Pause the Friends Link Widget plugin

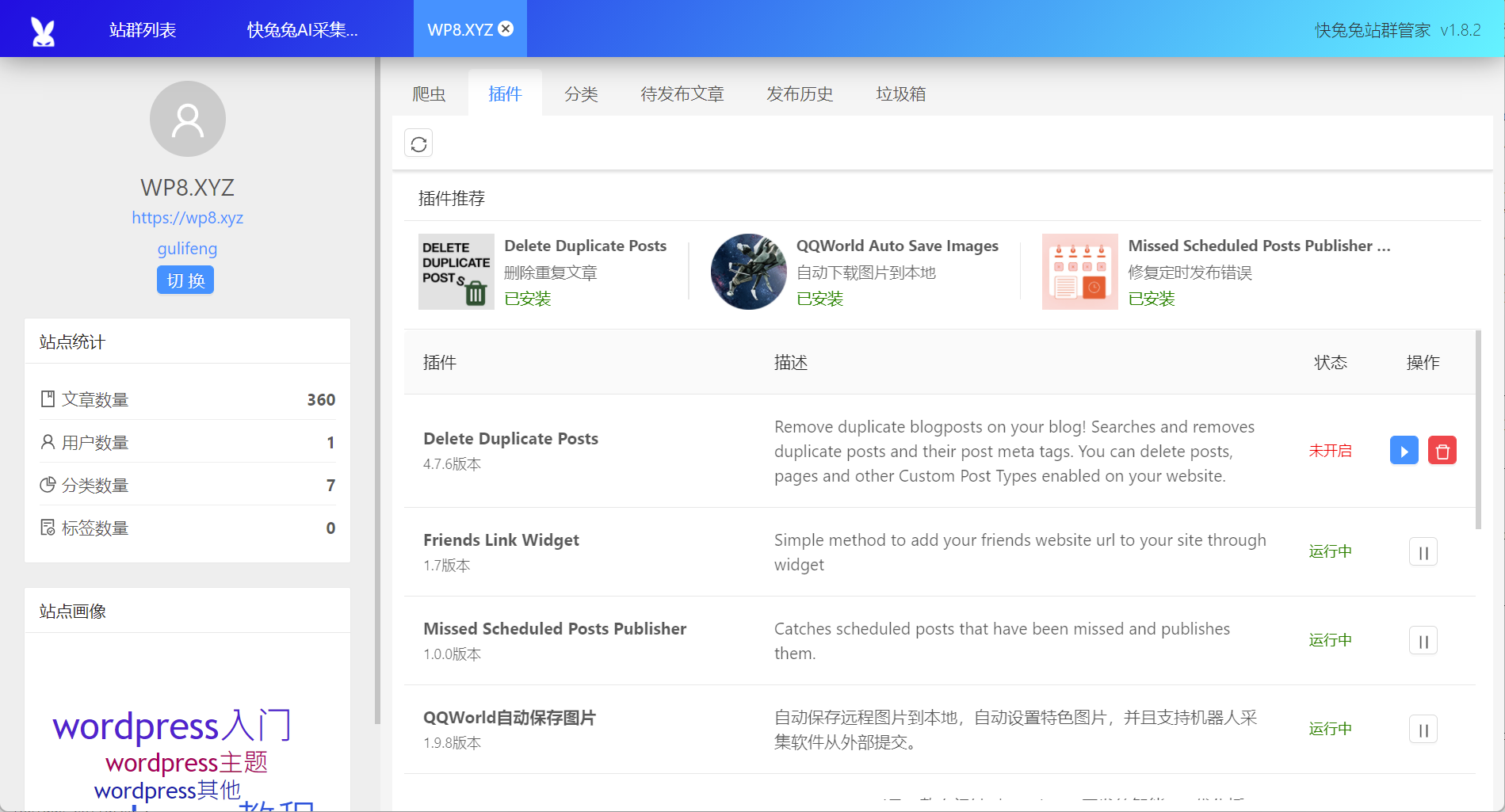click(x=1423, y=552)
